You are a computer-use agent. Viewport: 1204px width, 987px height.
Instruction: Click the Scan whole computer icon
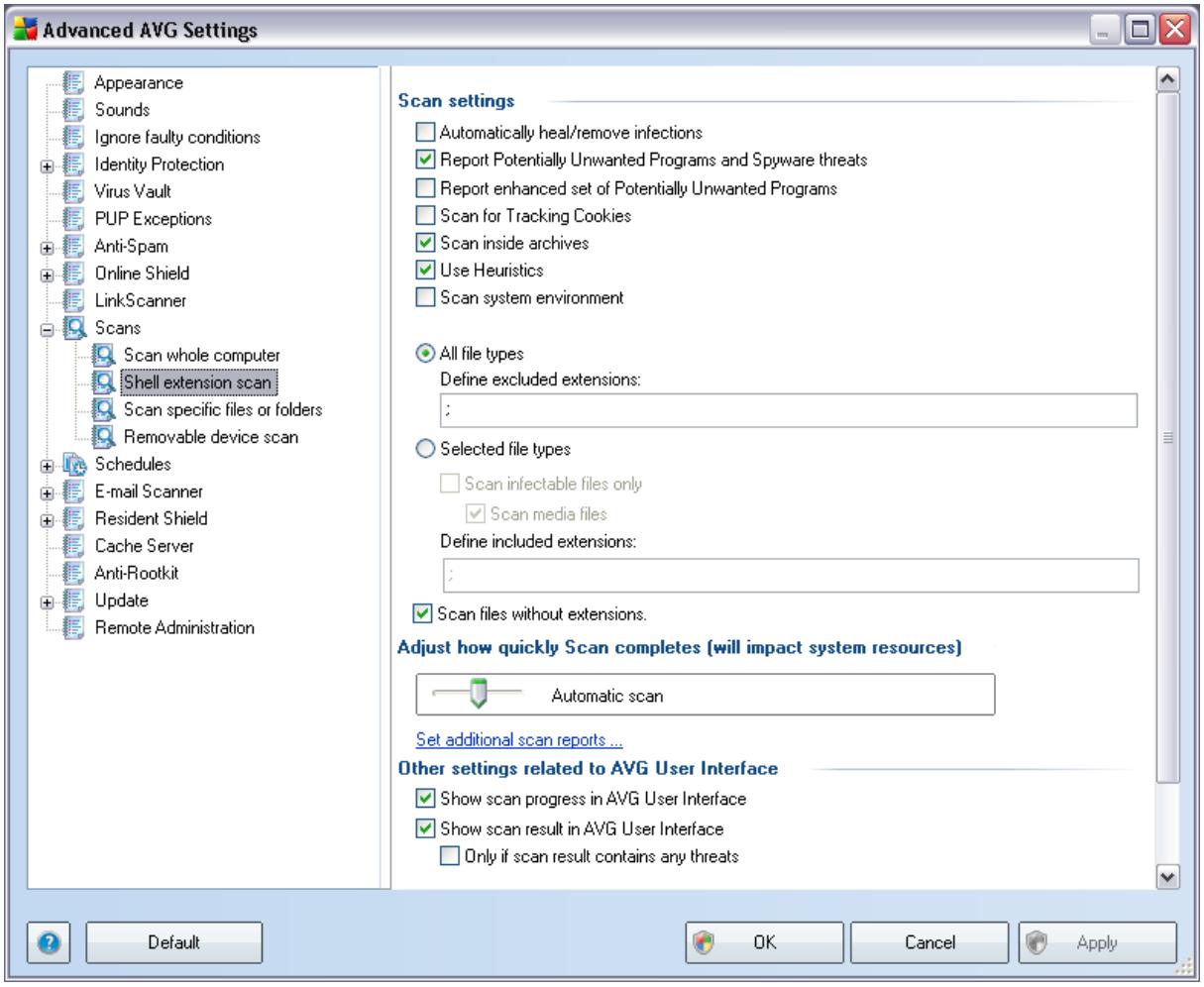[x=103, y=355]
